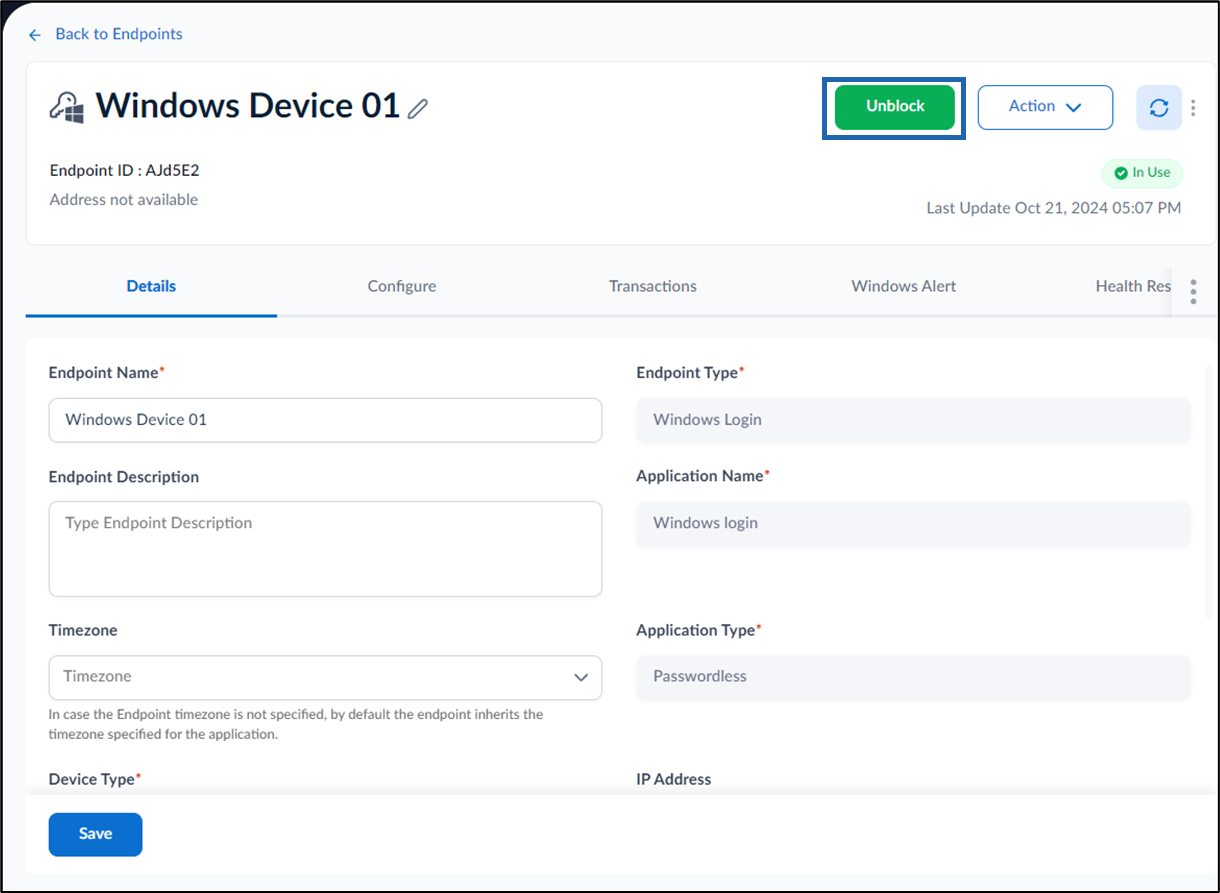The height and width of the screenshot is (893, 1220).
Task: Switch to the Configure tab
Action: click(402, 286)
